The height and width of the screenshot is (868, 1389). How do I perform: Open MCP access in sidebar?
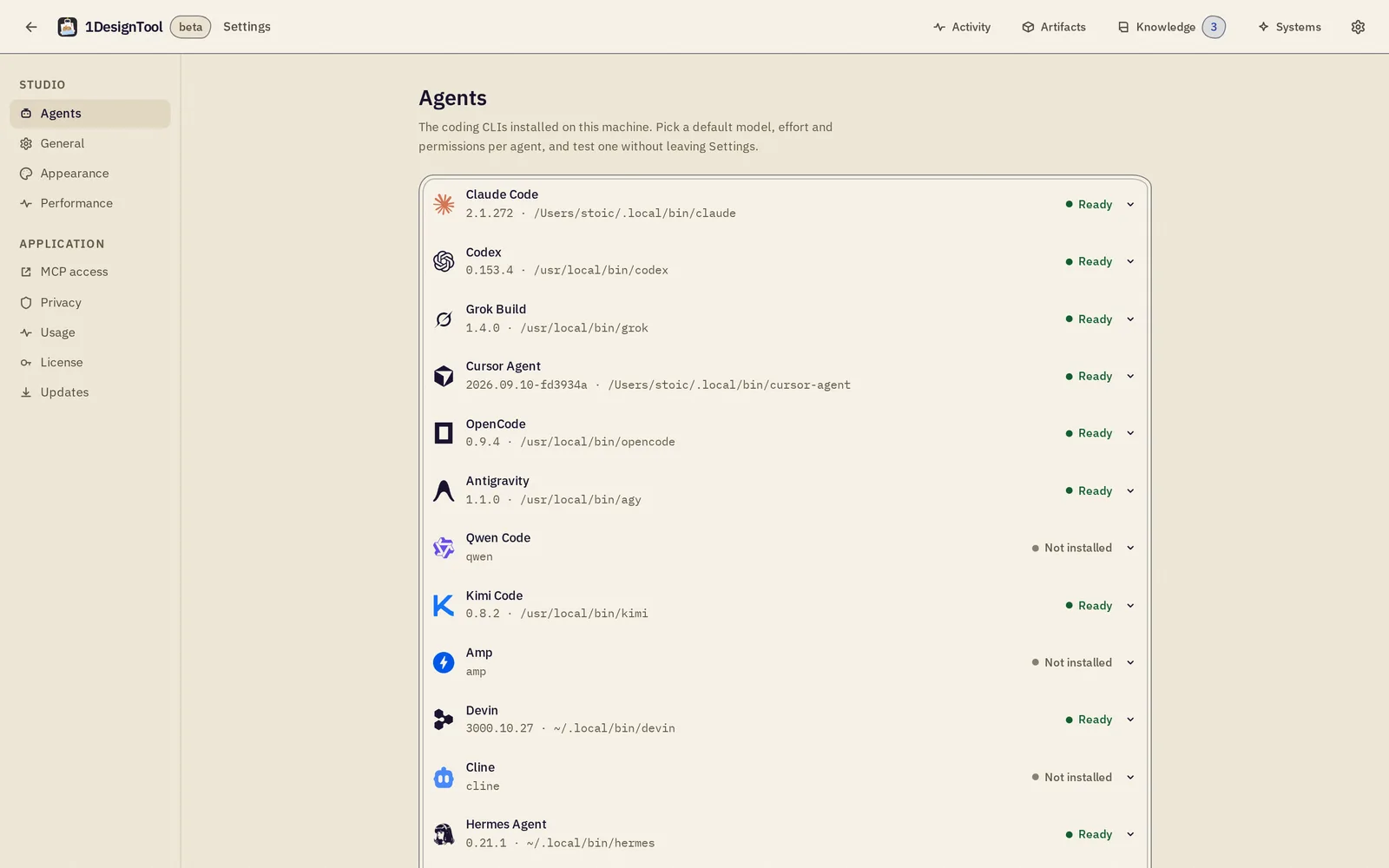pos(90,272)
